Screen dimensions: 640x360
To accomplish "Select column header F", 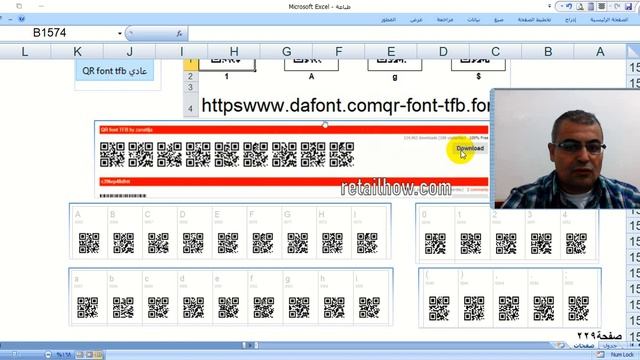I will 339,51.
